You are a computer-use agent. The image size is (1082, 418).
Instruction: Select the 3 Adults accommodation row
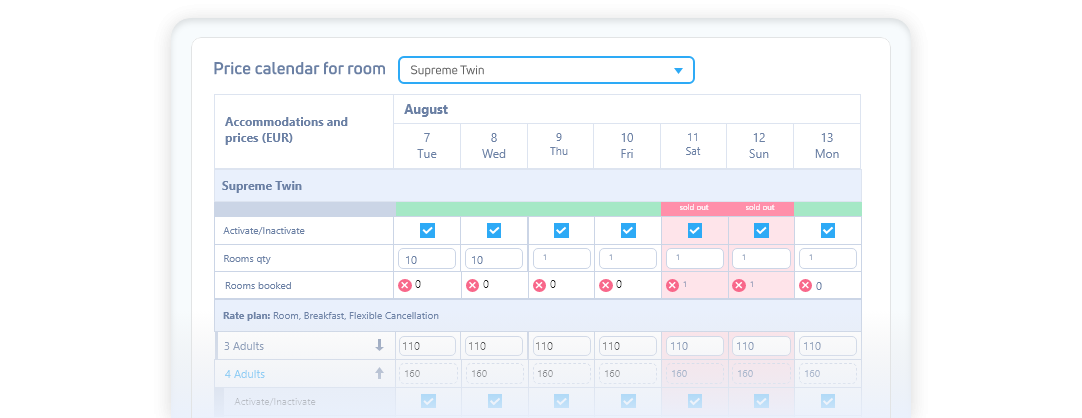[x=244, y=346]
